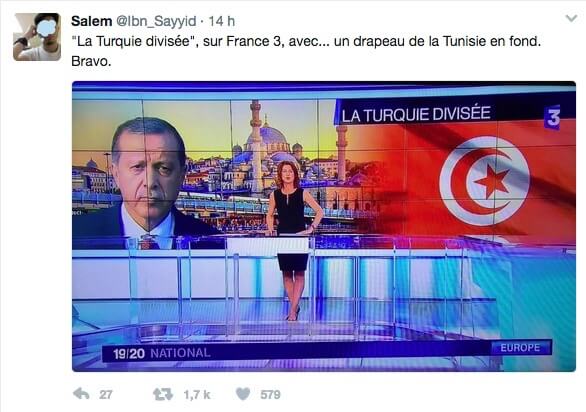Click the crescent and star flag emblem
586x412 pixels.
tap(485, 181)
